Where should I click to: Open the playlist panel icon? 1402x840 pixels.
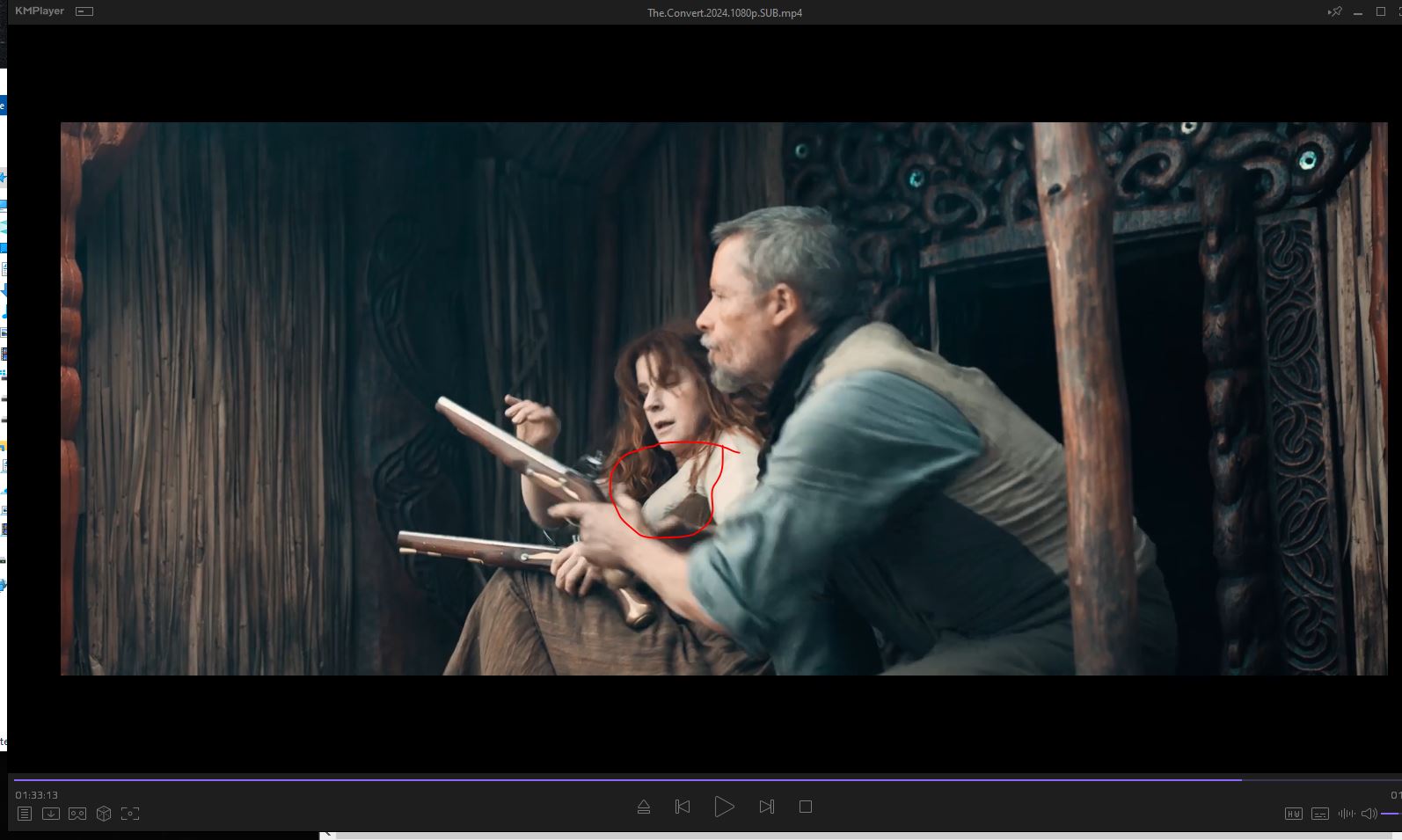point(25,814)
